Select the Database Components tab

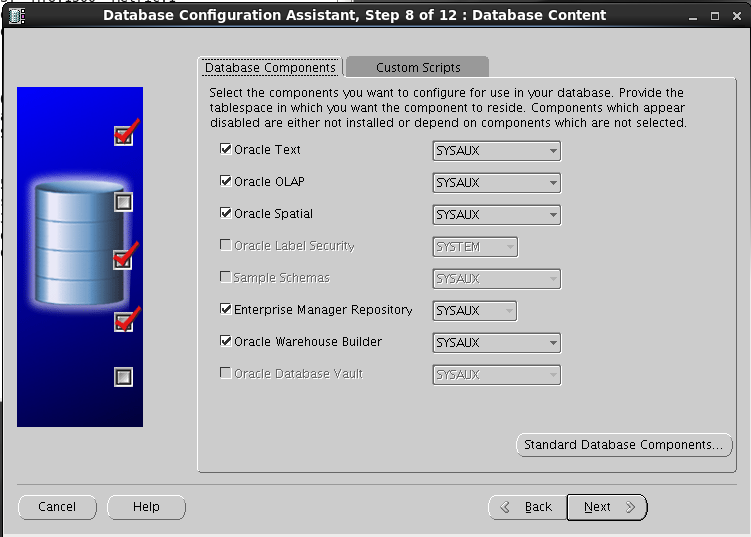click(270, 68)
